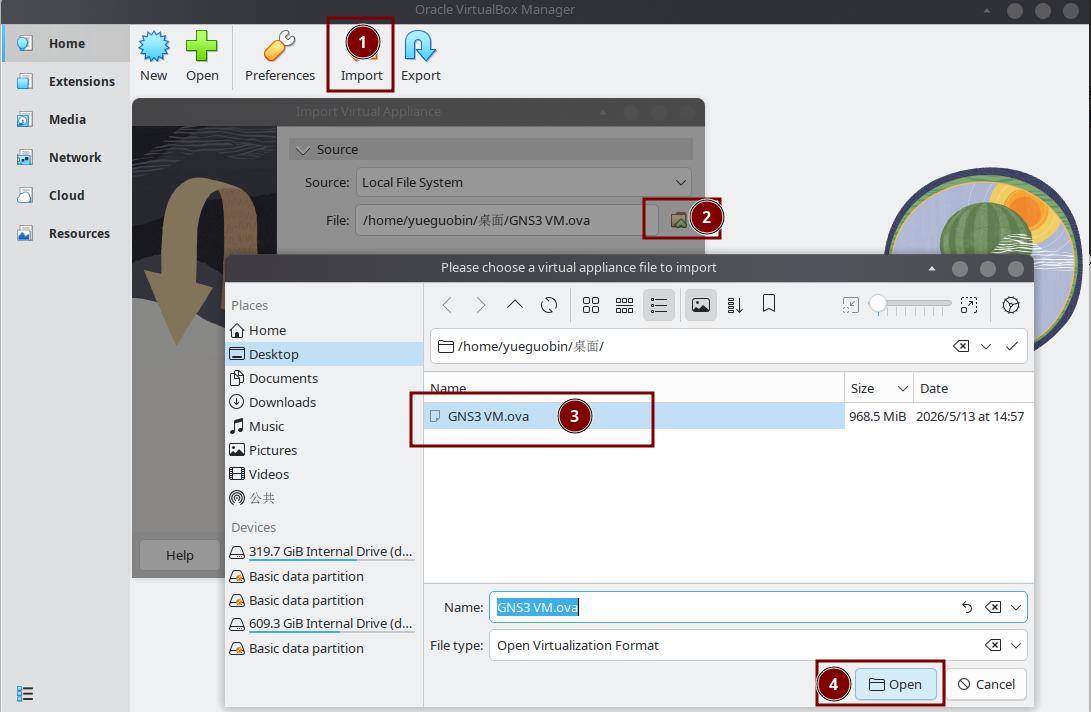Click the New toolbar icon

pyautogui.click(x=153, y=47)
